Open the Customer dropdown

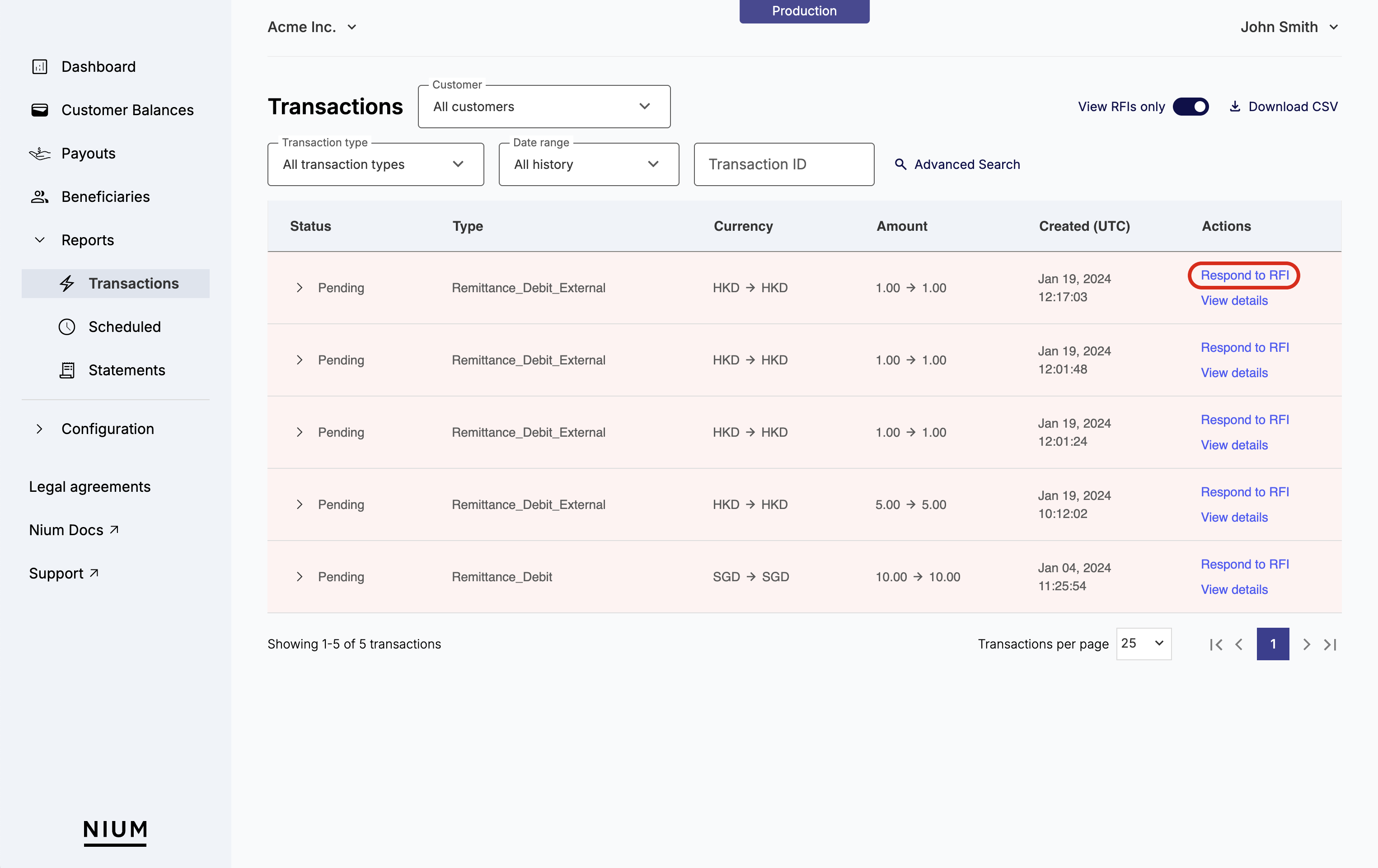(x=544, y=107)
